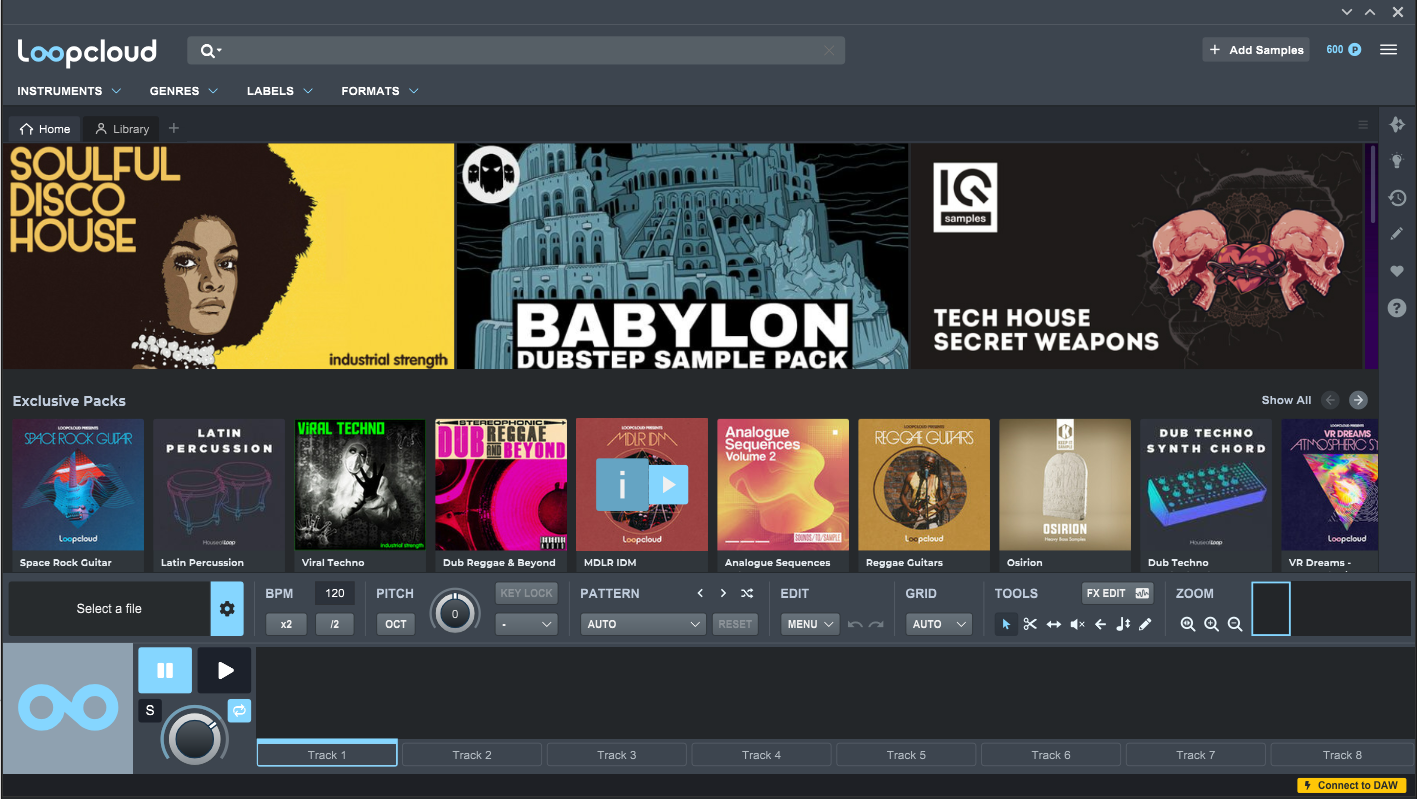Click the zoom-to-fit magnifier icon

coord(1188,624)
